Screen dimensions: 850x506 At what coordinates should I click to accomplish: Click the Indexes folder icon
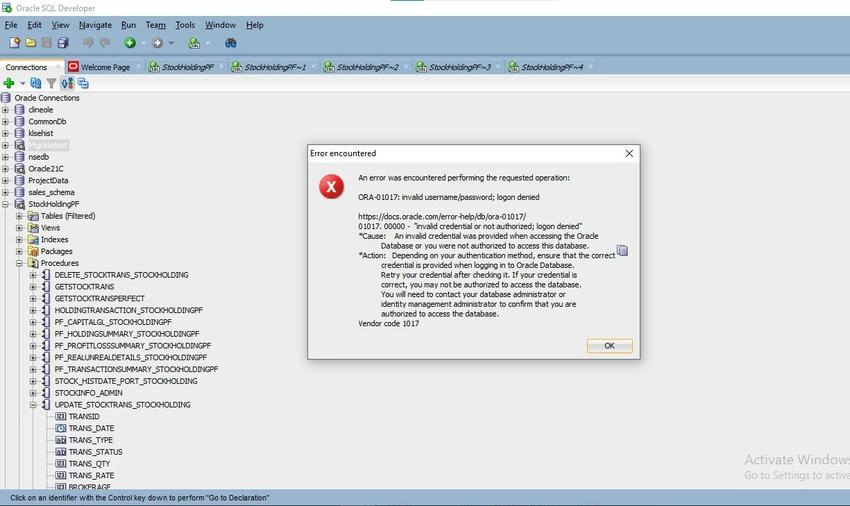pos(33,240)
